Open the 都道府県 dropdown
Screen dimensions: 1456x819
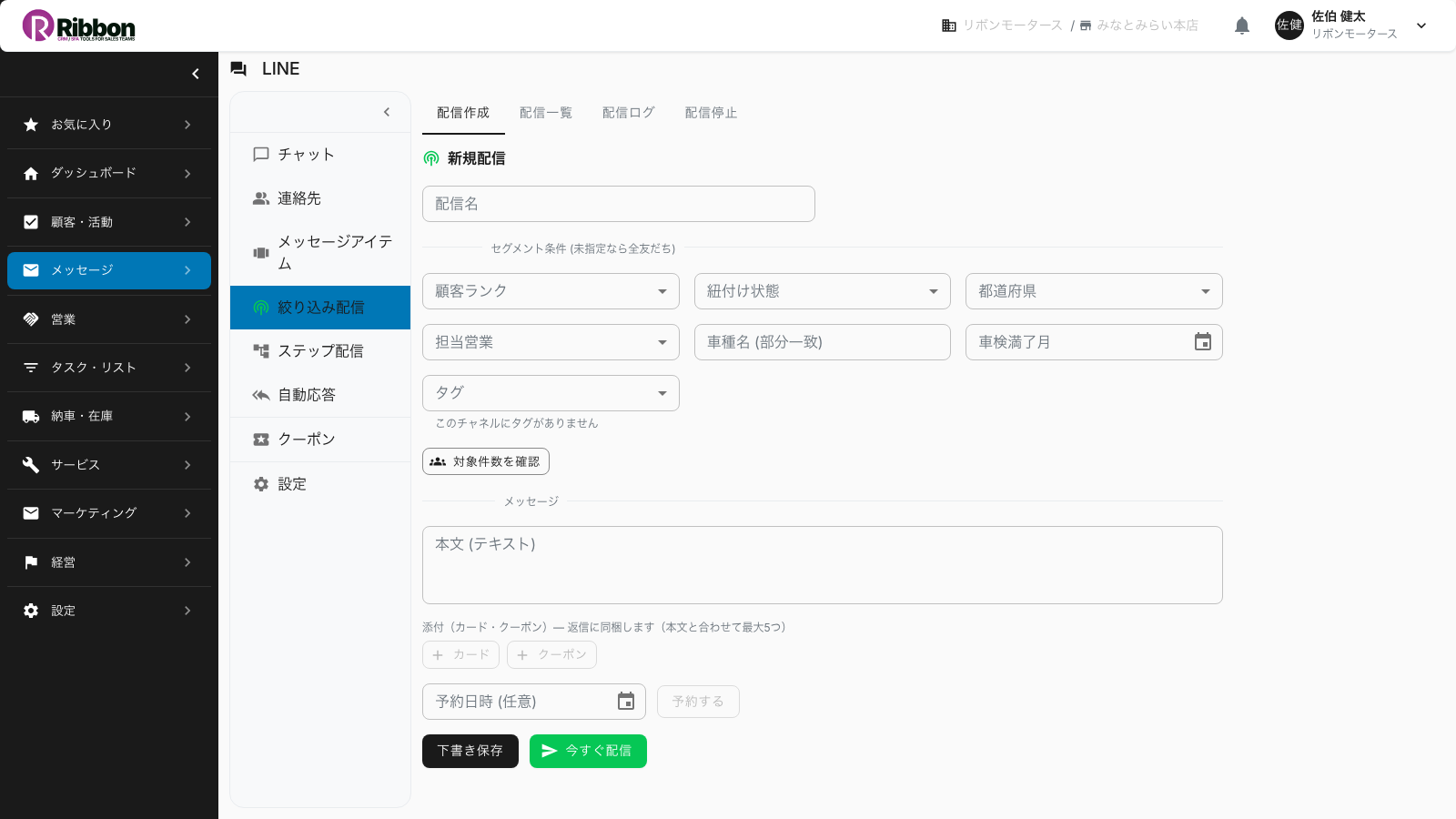pos(1094,291)
